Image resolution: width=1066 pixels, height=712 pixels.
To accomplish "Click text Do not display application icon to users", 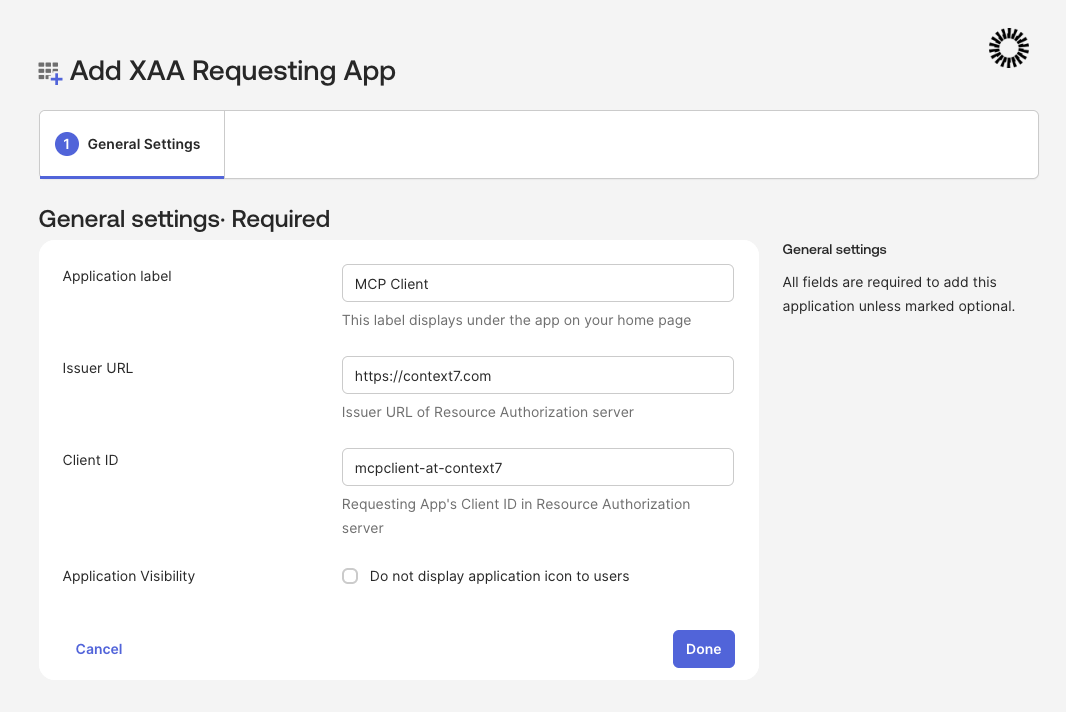I will 500,576.
